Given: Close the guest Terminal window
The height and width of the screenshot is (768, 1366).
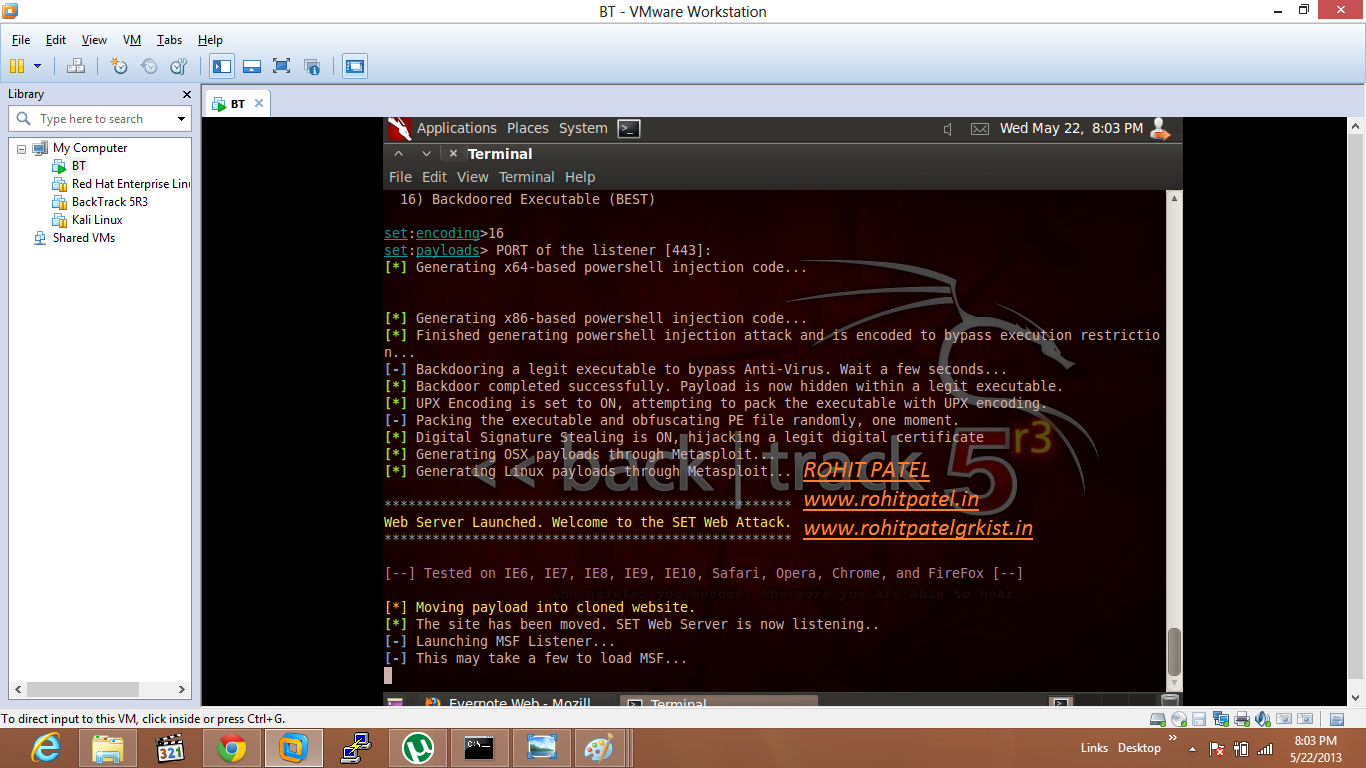Looking at the screenshot, I should tap(453, 154).
